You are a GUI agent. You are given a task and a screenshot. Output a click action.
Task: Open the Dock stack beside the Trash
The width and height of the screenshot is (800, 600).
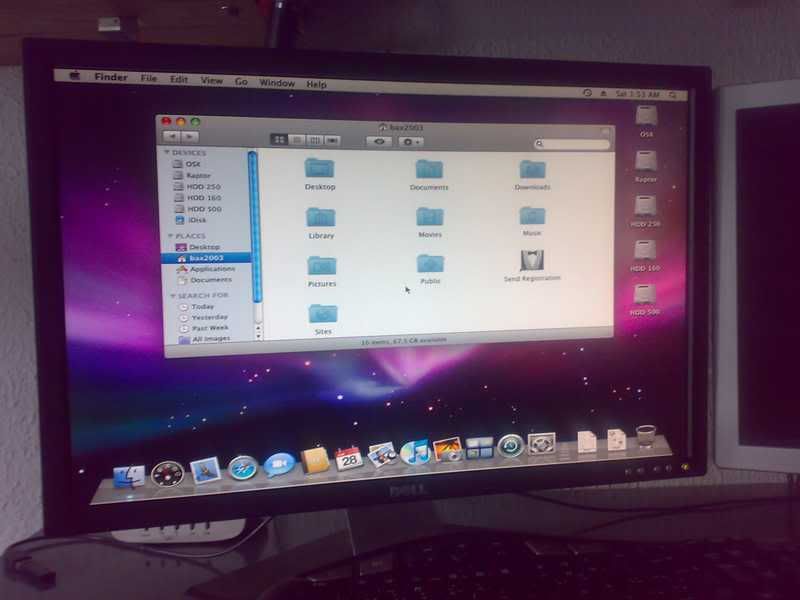[617, 440]
